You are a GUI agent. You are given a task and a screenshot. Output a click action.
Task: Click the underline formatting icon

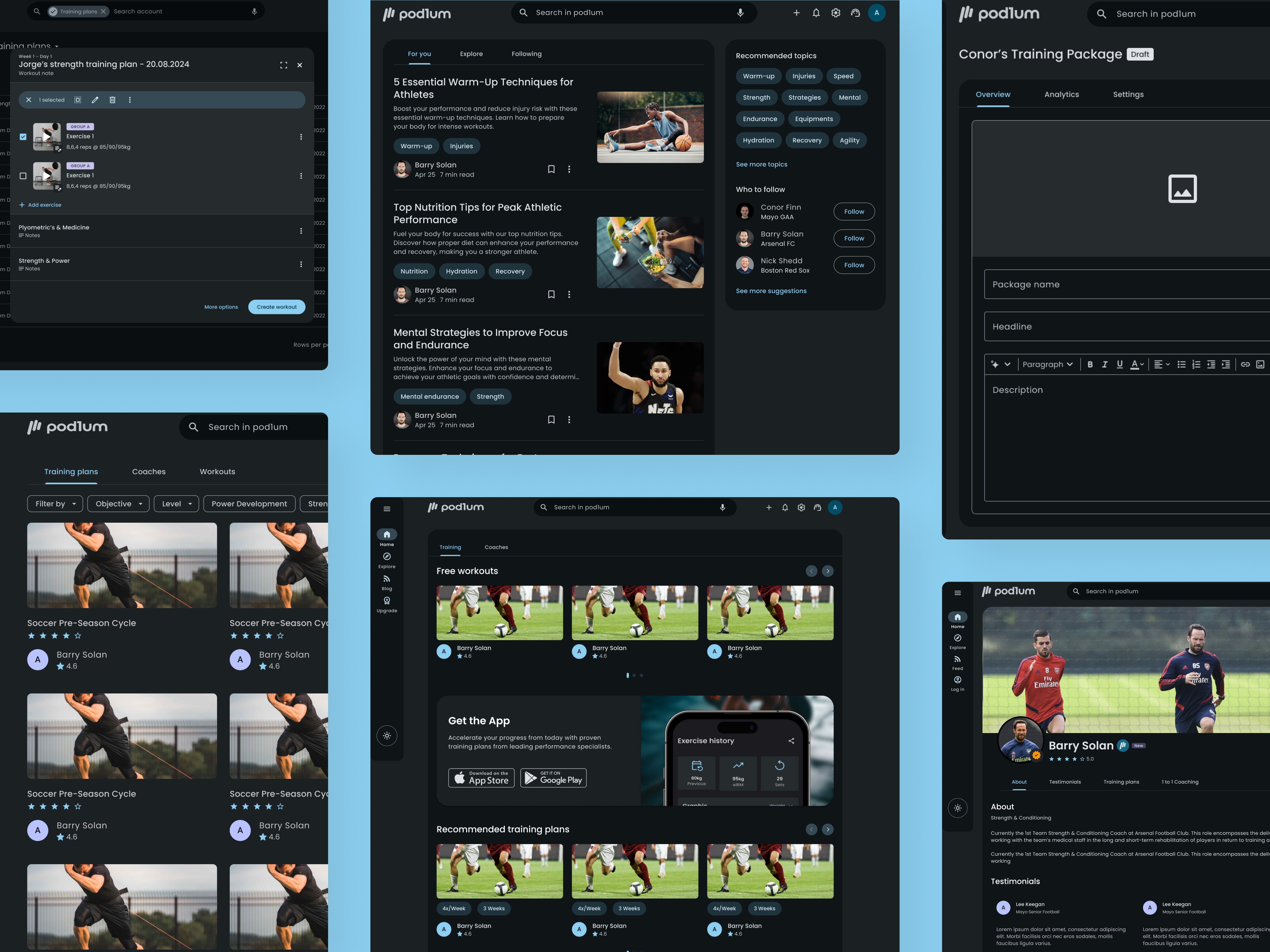1120,364
